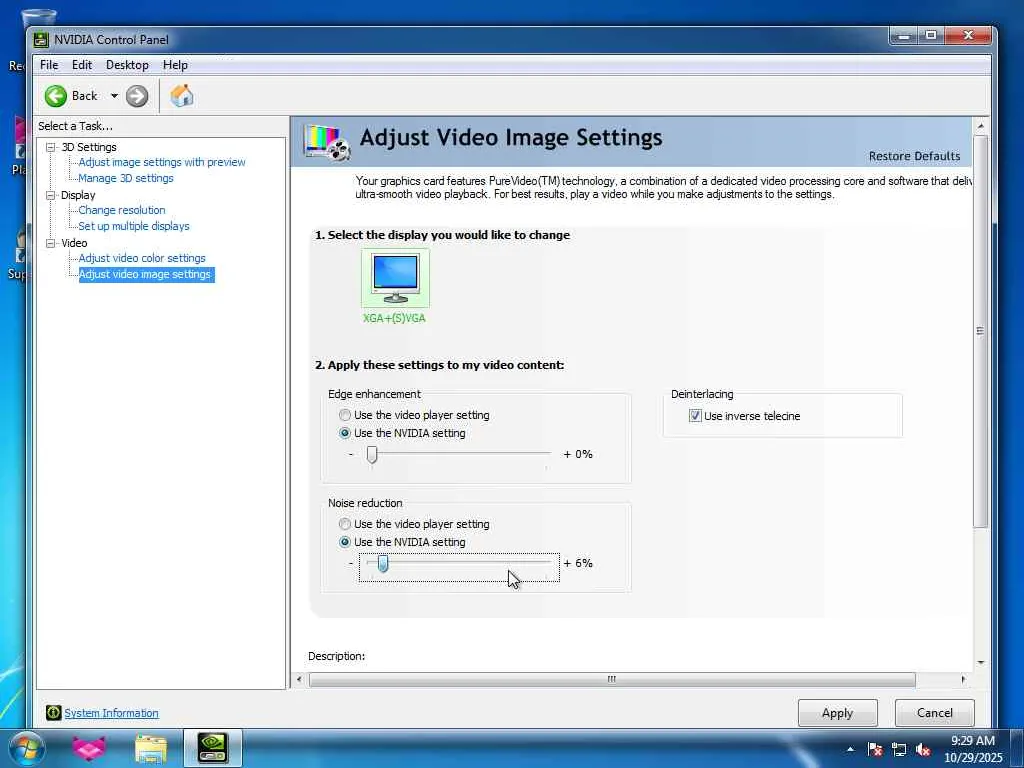This screenshot has height=768, width=1024.
Task: Show hidden system tray icons
Action: click(x=850, y=749)
